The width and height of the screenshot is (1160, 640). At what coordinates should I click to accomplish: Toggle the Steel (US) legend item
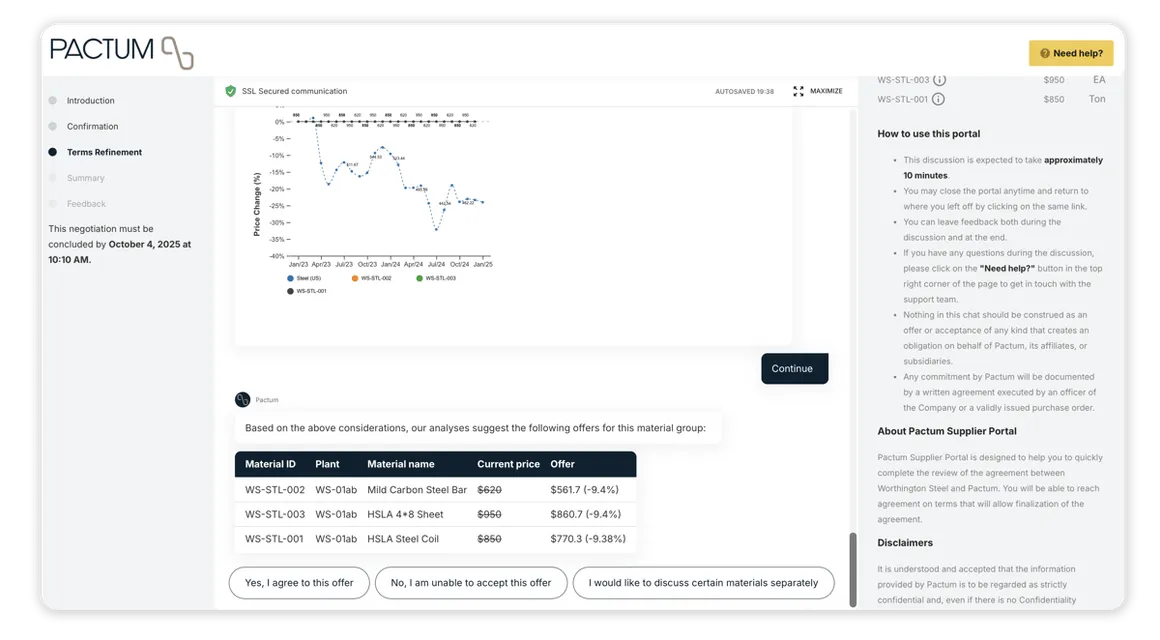point(304,278)
